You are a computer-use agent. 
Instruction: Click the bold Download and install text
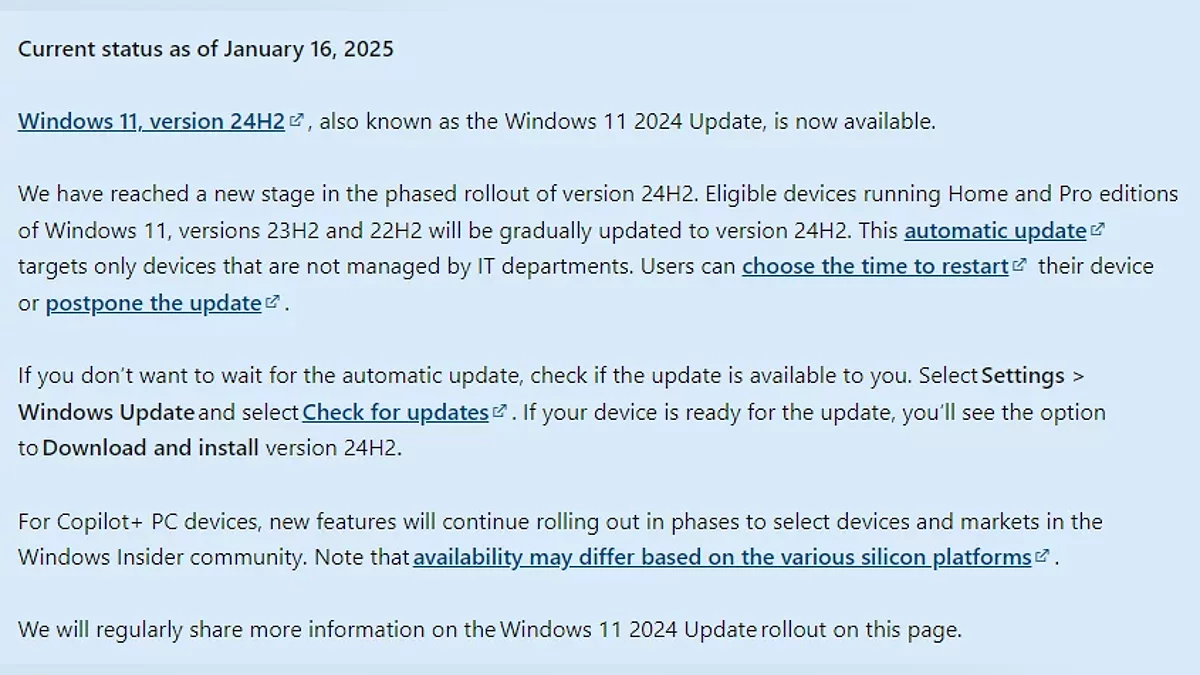[150, 448]
